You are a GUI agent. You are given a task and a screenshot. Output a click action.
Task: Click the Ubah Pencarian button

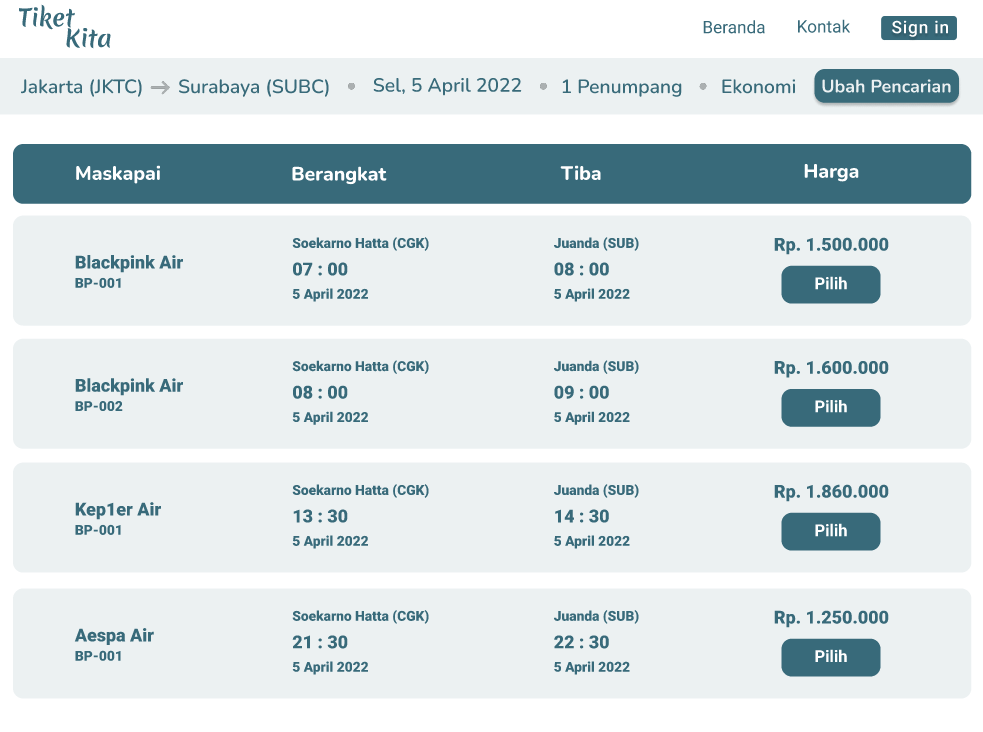[x=886, y=86]
